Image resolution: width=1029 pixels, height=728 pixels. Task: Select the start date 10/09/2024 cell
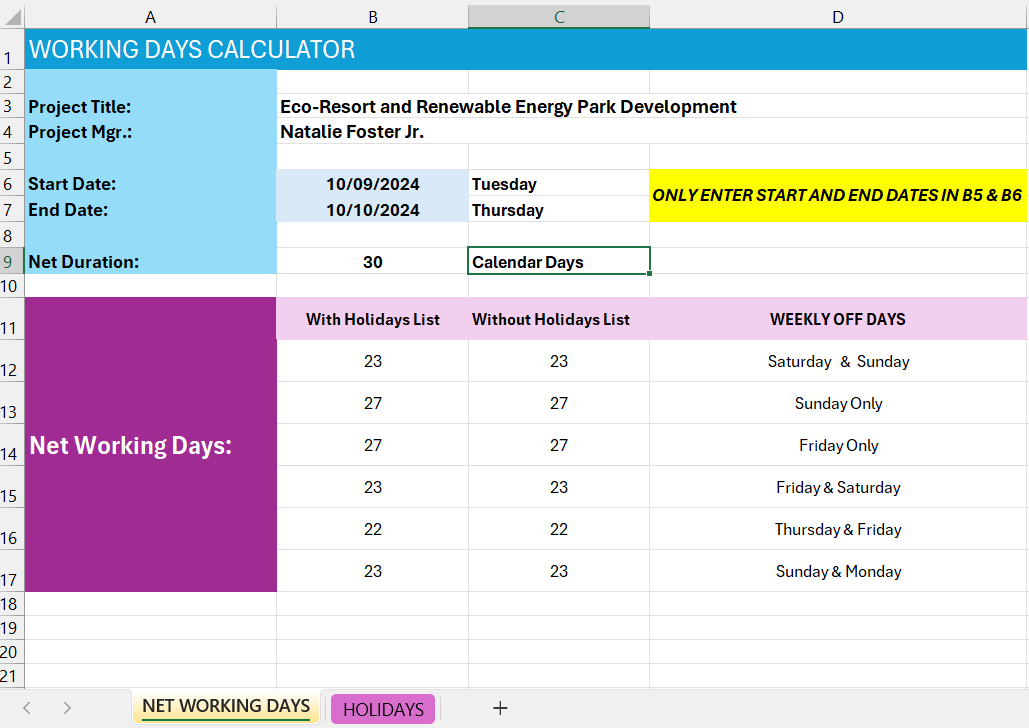(x=373, y=183)
